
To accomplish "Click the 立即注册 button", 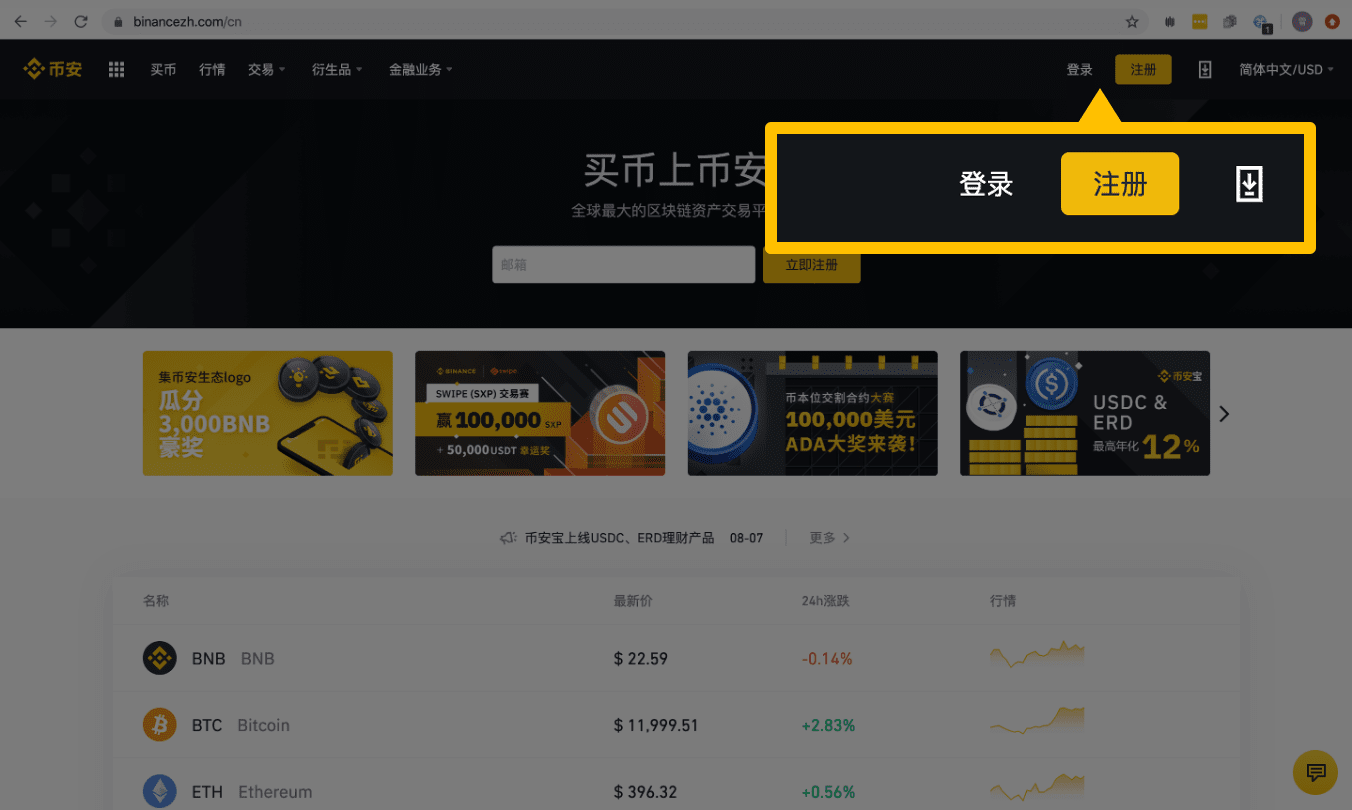I will pos(811,265).
